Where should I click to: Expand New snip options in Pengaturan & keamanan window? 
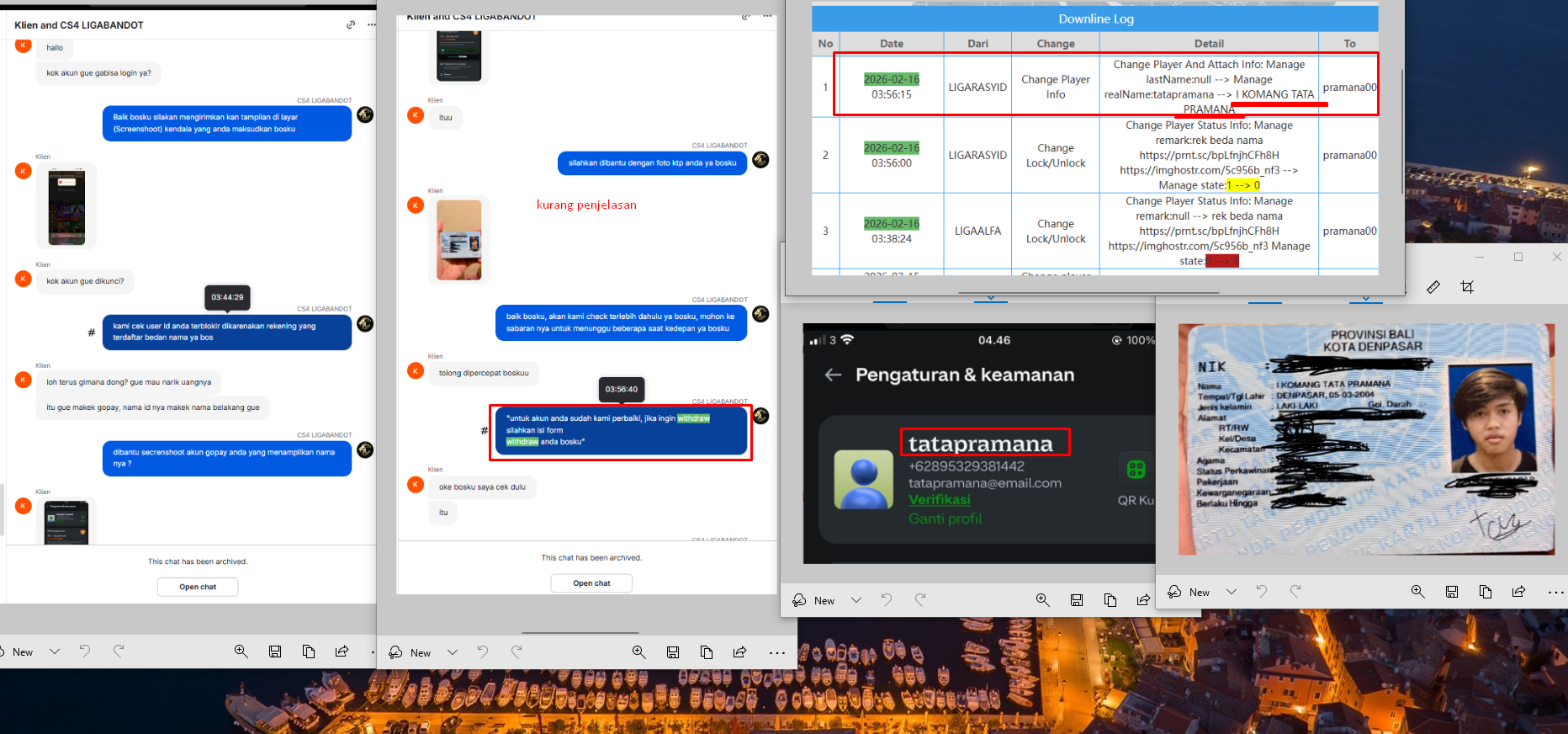click(x=856, y=600)
